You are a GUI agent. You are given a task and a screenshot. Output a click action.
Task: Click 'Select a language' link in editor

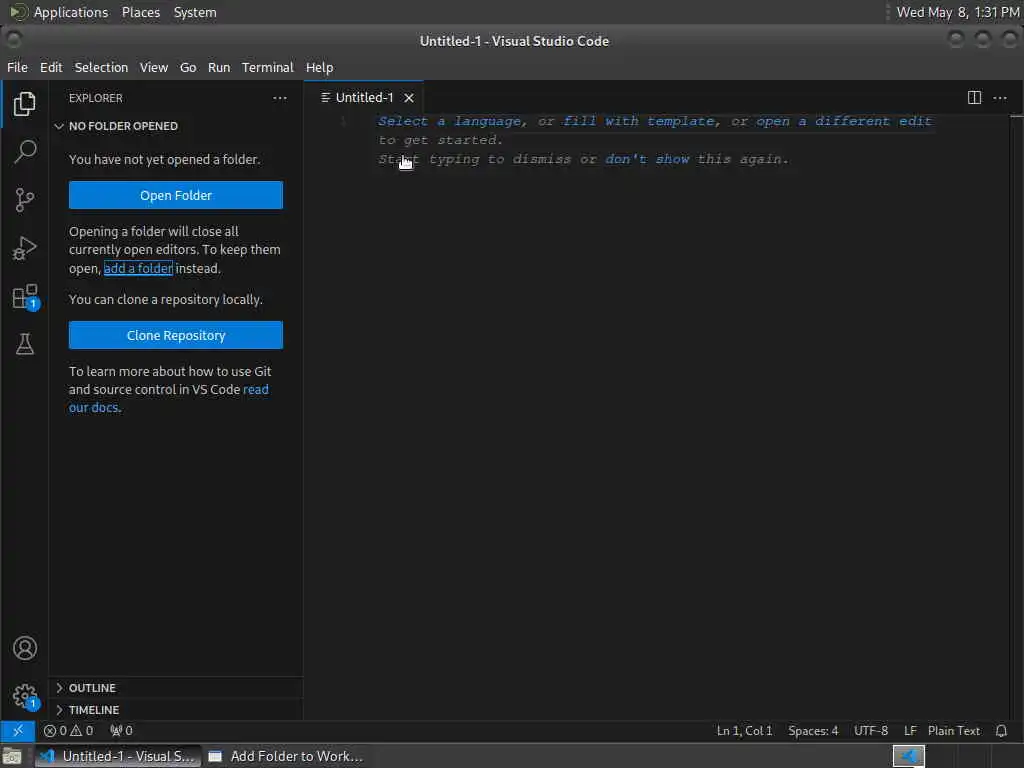[x=449, y=121]
